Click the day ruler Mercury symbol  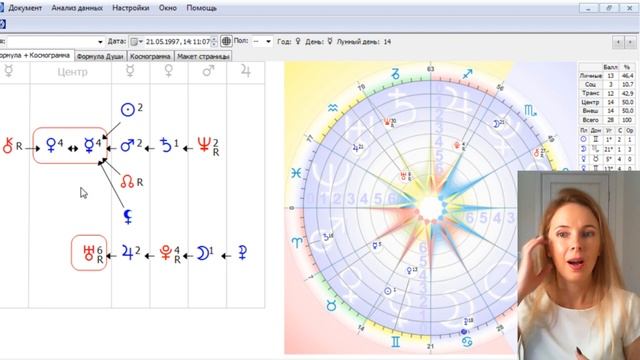tap(330, 41)
